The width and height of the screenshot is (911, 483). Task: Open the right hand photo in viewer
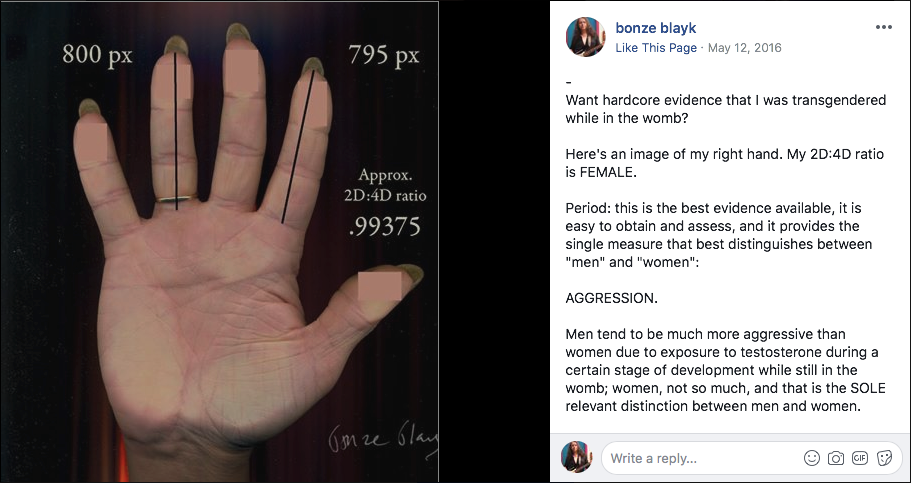219,241
